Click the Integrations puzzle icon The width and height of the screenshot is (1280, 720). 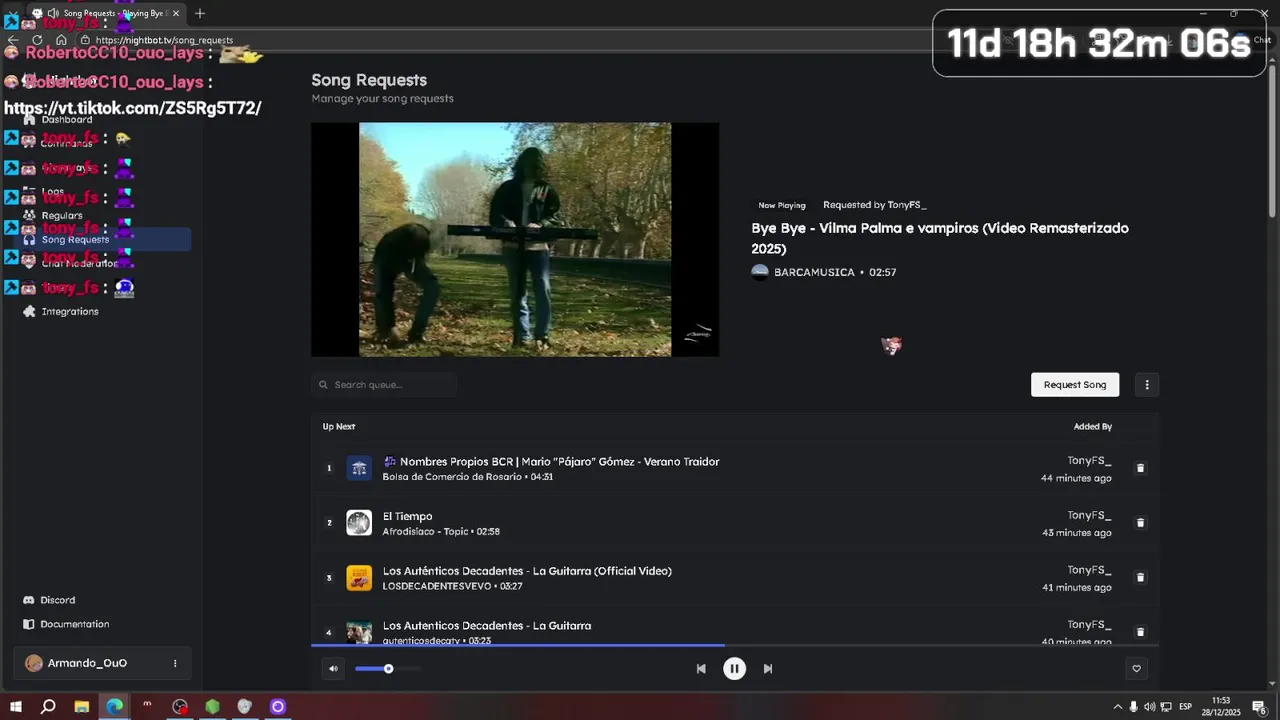29,311
